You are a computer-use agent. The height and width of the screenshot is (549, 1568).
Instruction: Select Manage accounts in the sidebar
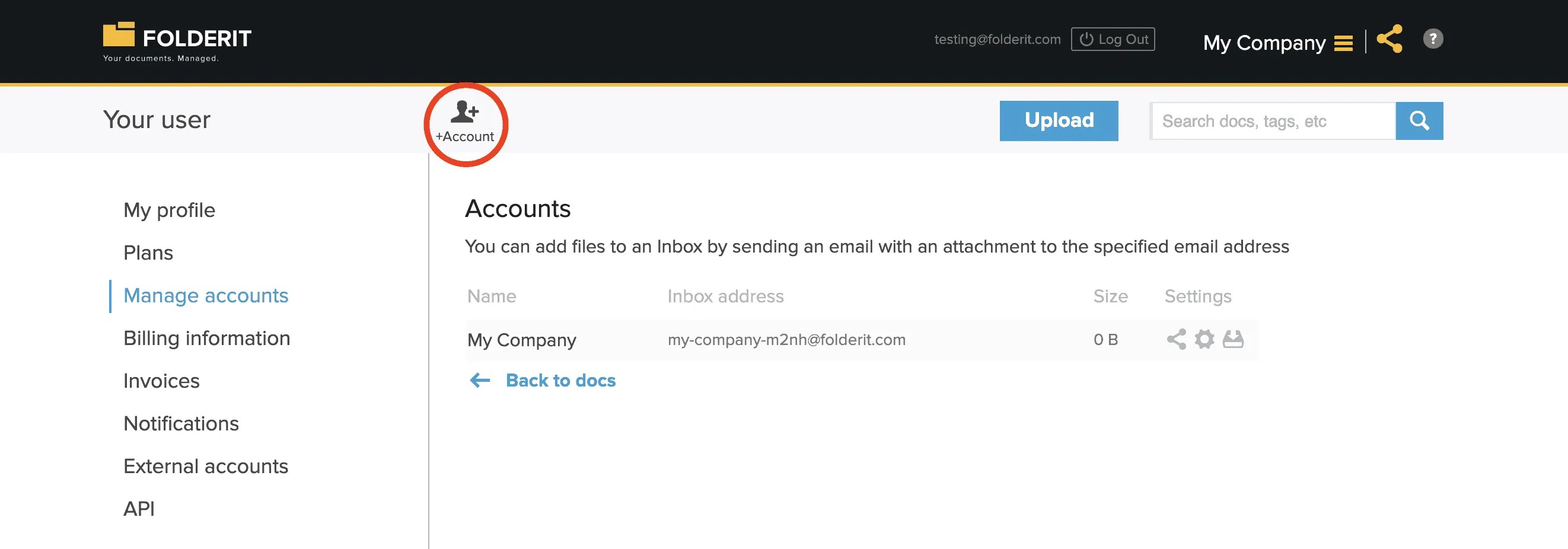click(206, 295)
